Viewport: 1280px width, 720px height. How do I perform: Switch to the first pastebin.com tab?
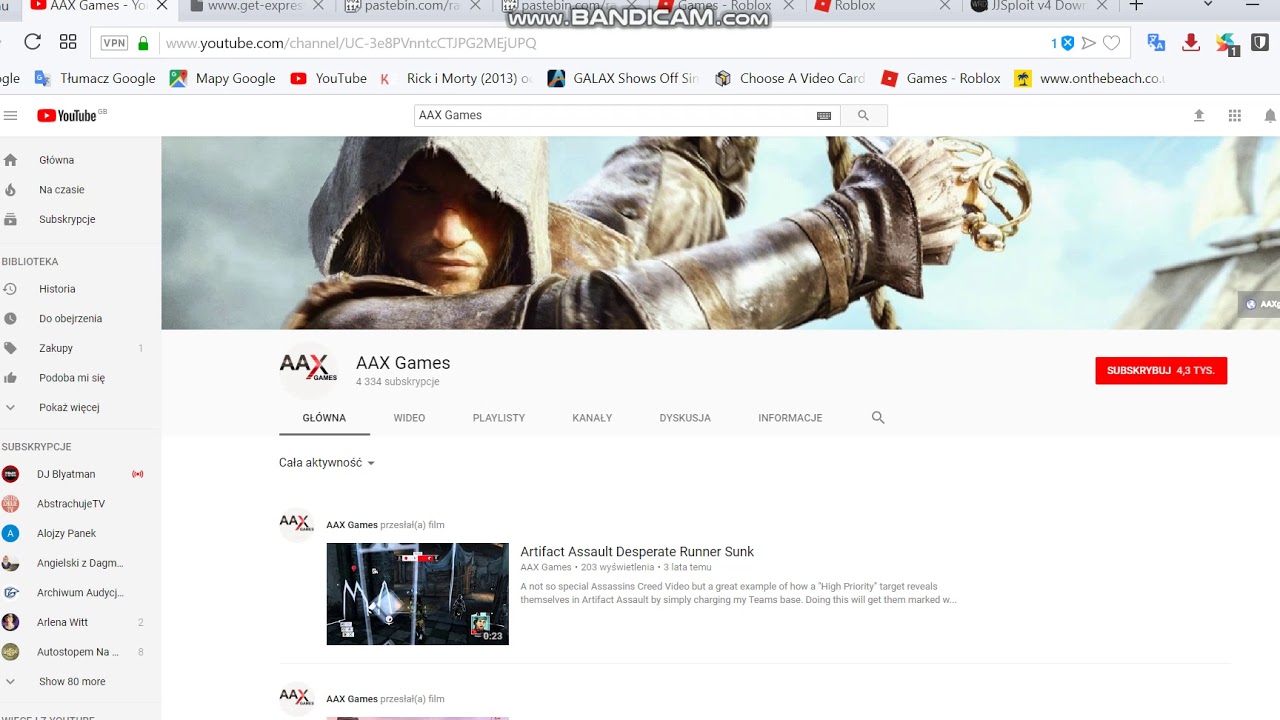point(412,6)
